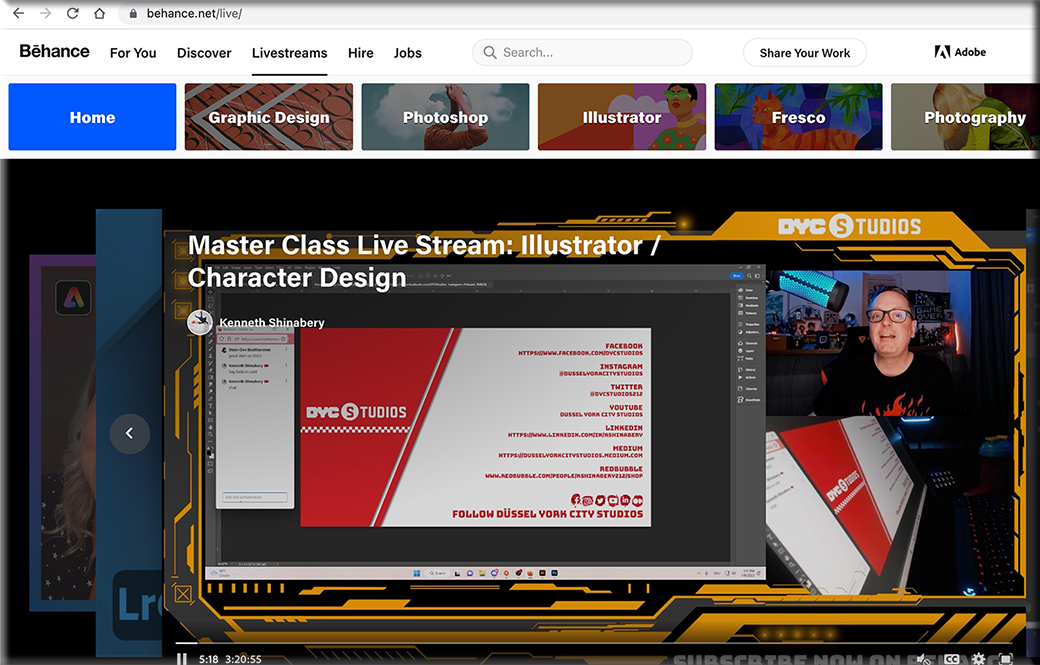Open Kenneth Shinabery's profile name
The height and width of the screenshot is (665, 1040).
tap(272, 322)
